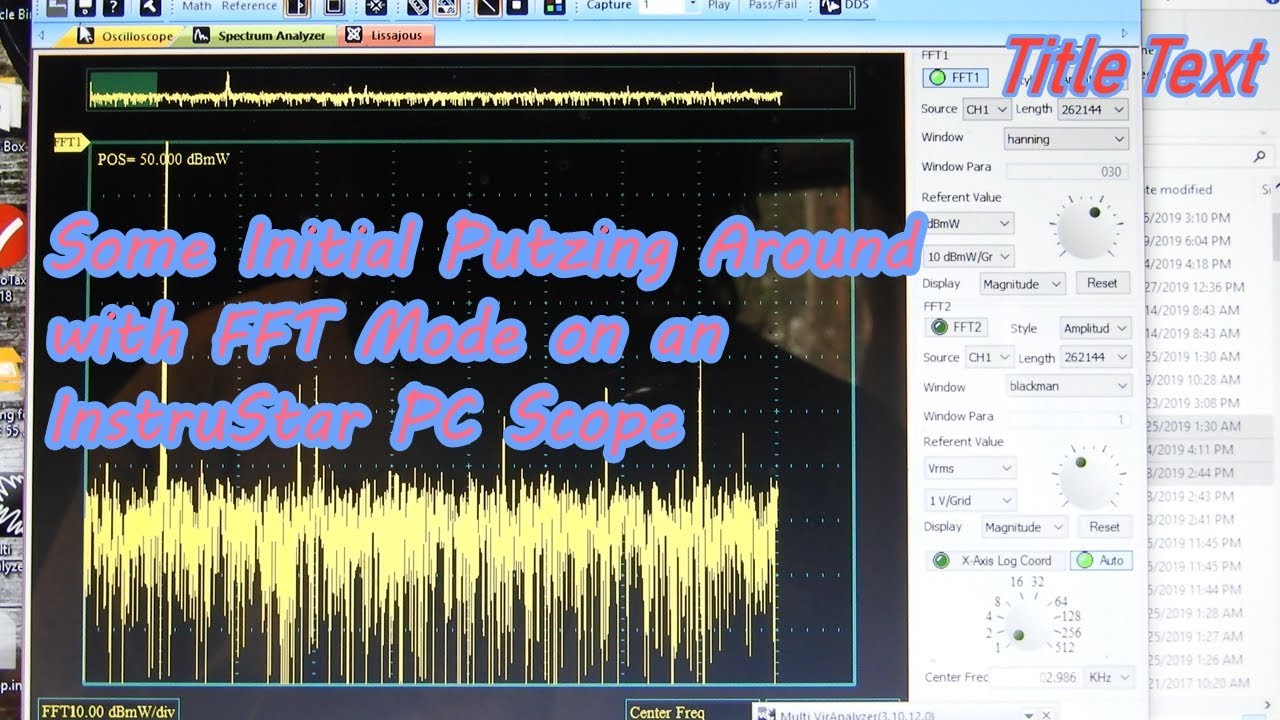Click the DDS waveform generator icon
The width and height of the screenshot is (1280, 720).
pyautogui.click(x=831, y=6)
